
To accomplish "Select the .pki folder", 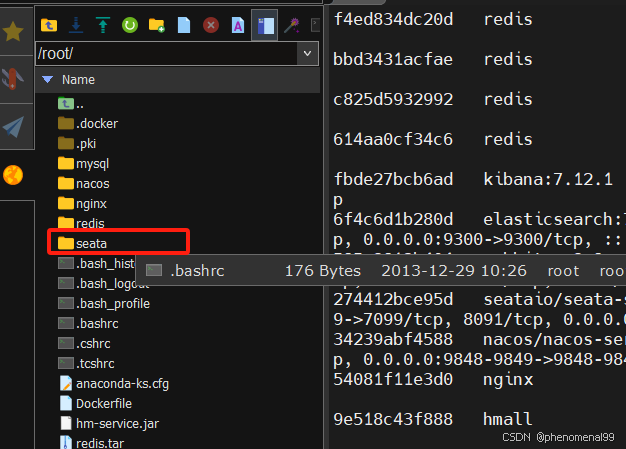I will click(77, 144).
